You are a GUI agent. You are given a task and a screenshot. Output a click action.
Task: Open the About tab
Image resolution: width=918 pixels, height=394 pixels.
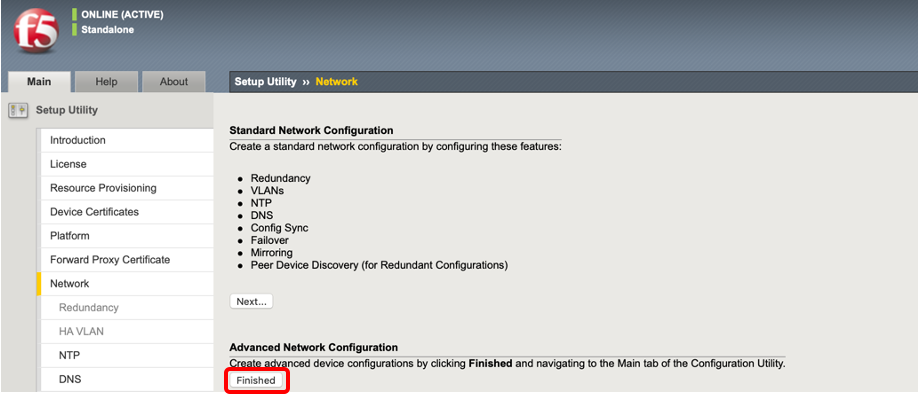[x=174, y=82]
